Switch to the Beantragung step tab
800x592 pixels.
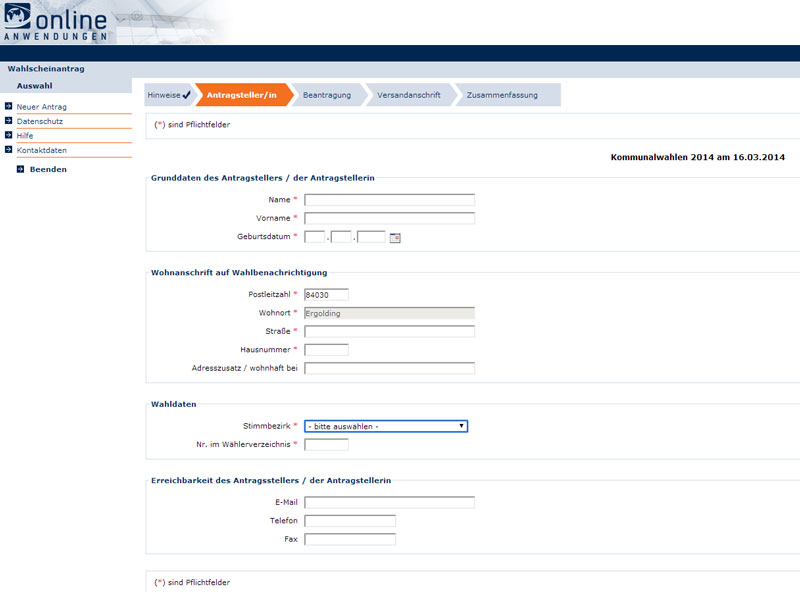pos(327,95)
